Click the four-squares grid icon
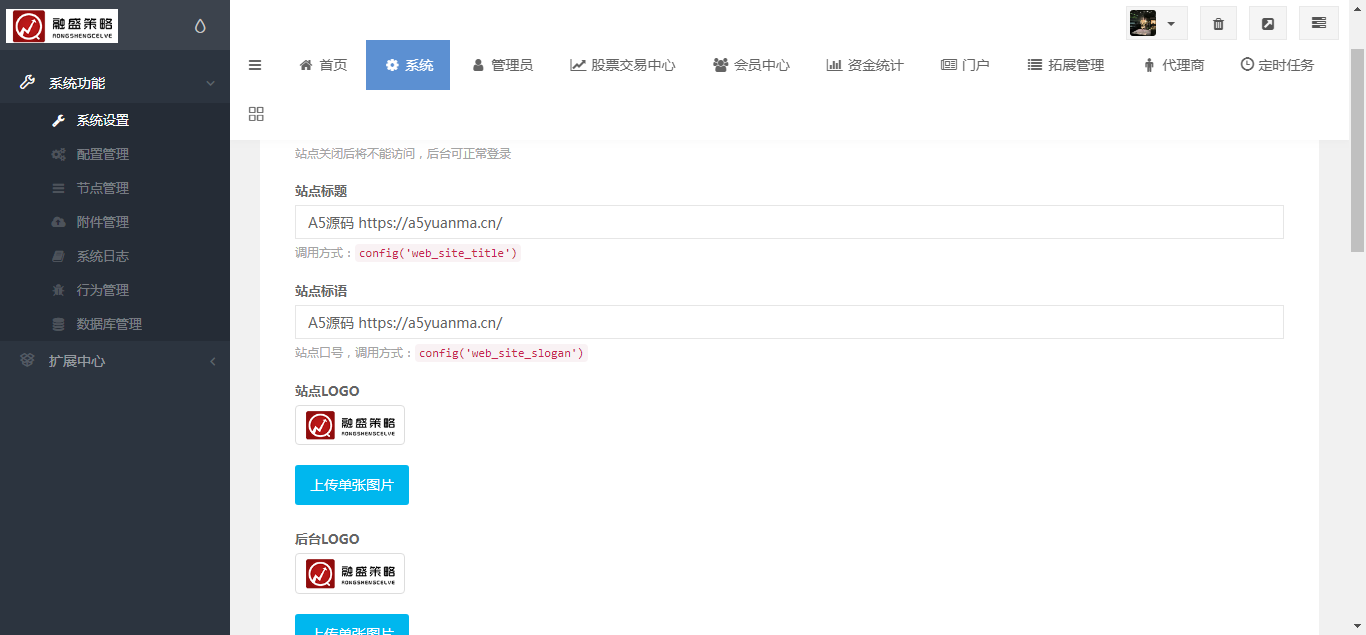This screenshot has width=1366, height=635. tap(256, 114)
